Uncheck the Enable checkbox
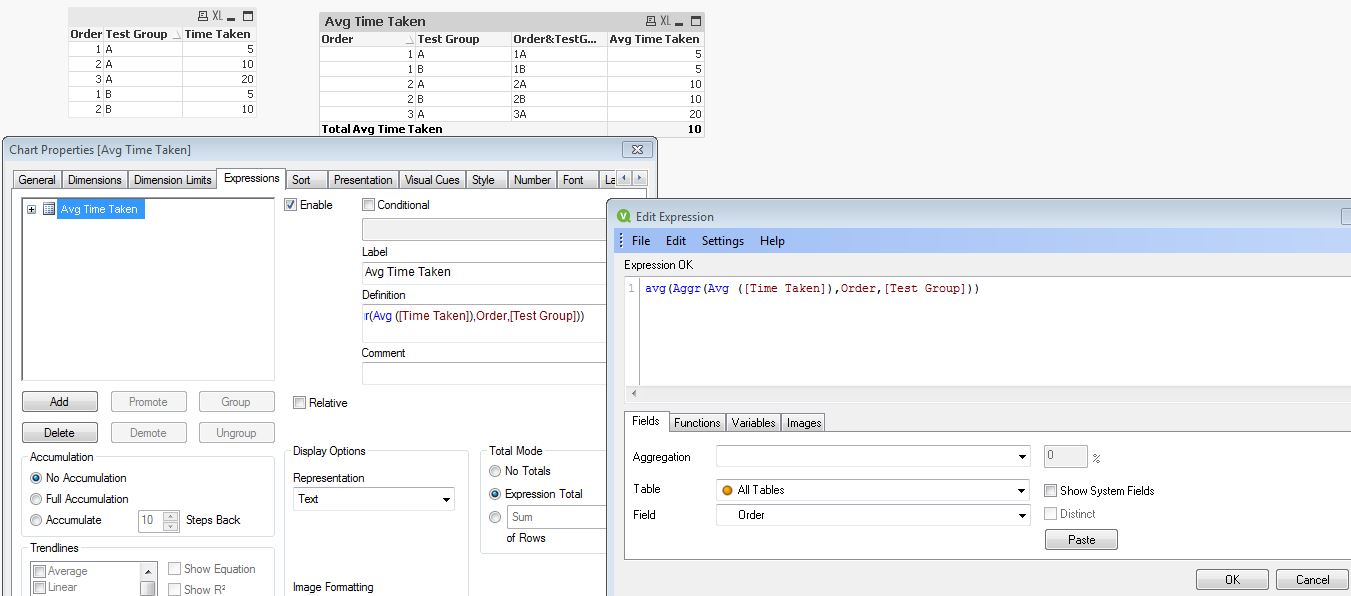The image size is (1351, 596). [291, 205]
